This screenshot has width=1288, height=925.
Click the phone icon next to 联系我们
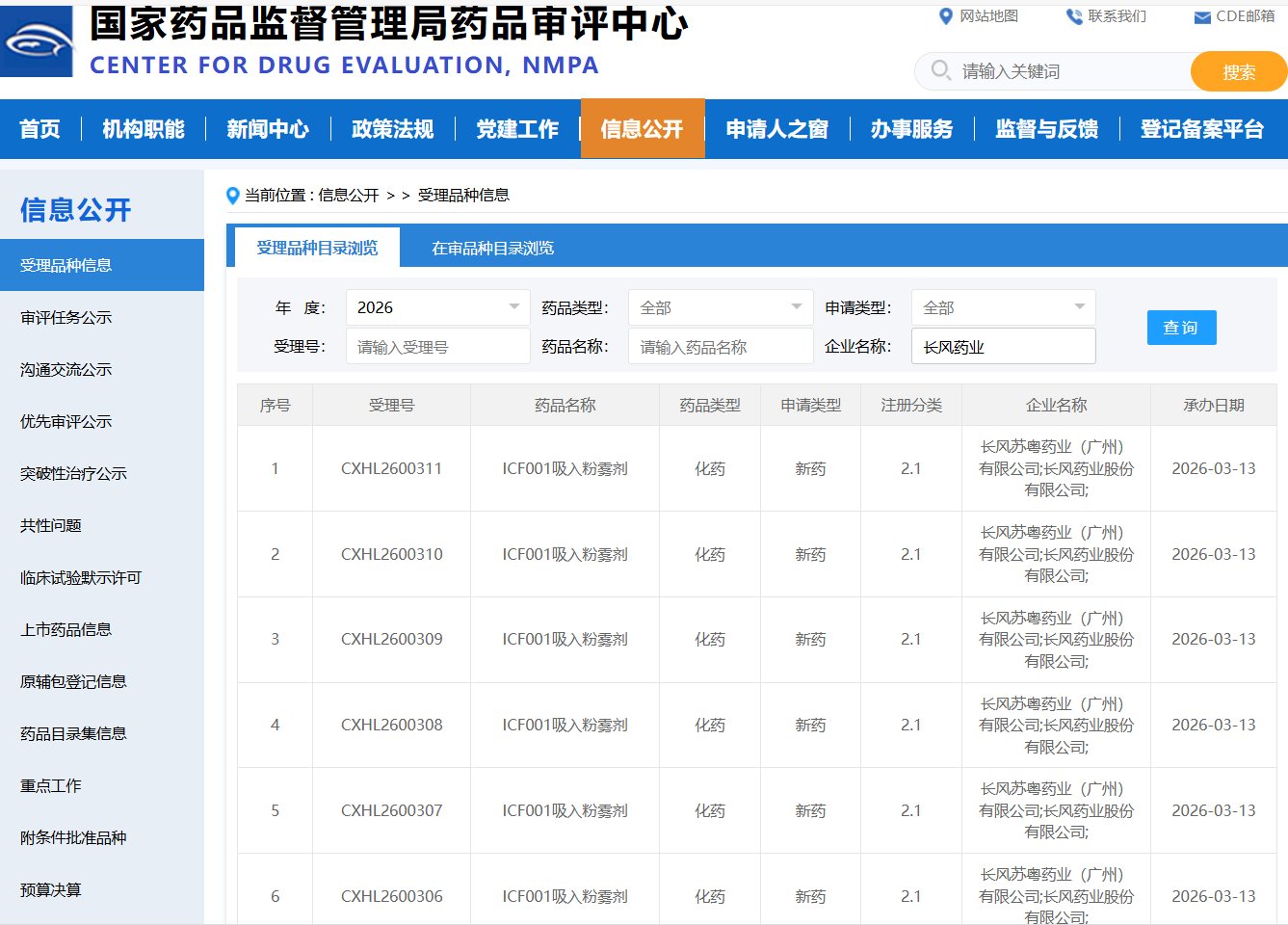pyautogui.click(x=1072, y=15)
